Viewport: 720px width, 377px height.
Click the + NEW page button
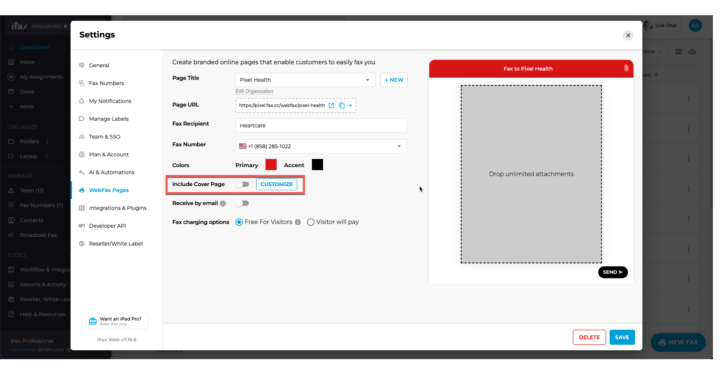click(x=394, y=80)
